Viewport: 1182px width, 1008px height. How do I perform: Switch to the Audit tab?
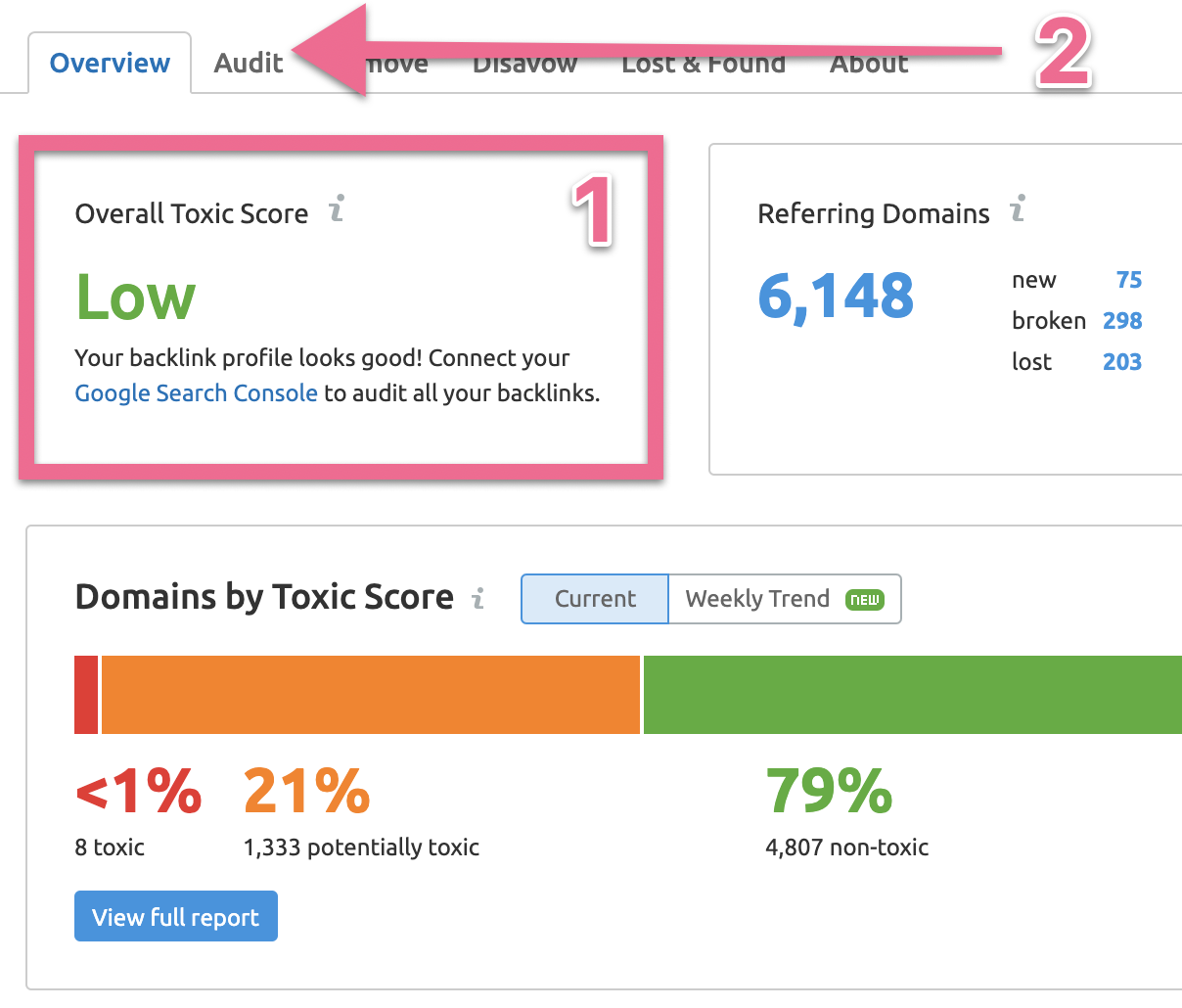[249, 64]
